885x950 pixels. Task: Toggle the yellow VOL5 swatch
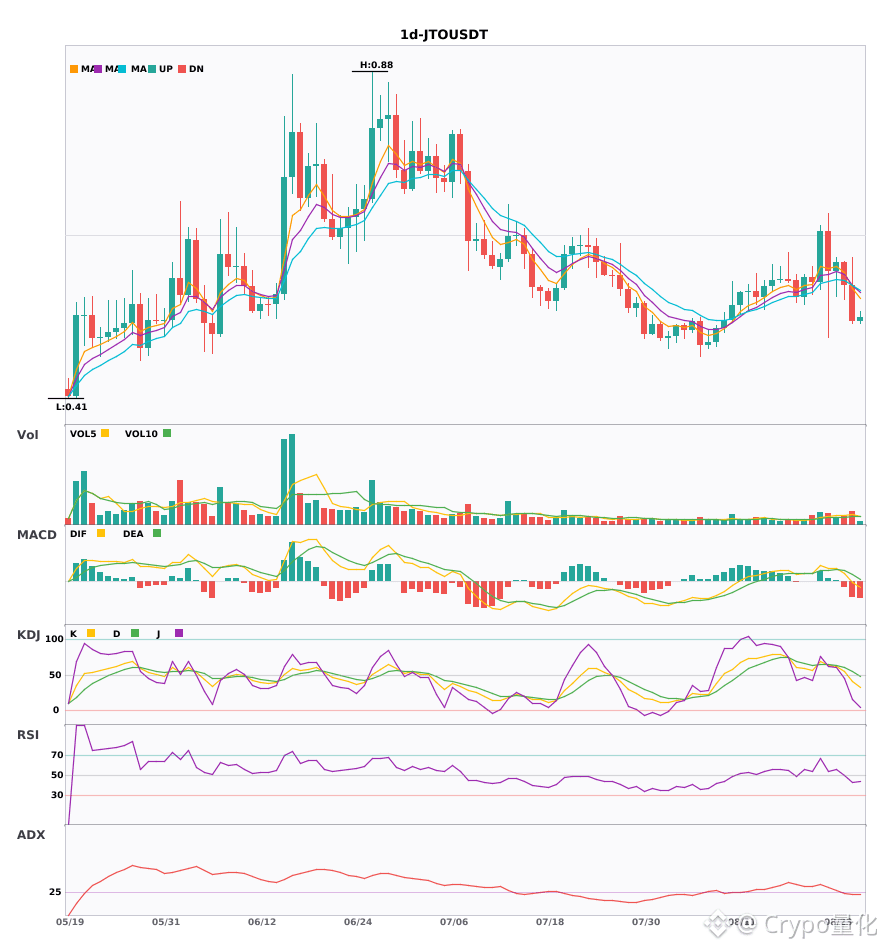tap(105, 433)
